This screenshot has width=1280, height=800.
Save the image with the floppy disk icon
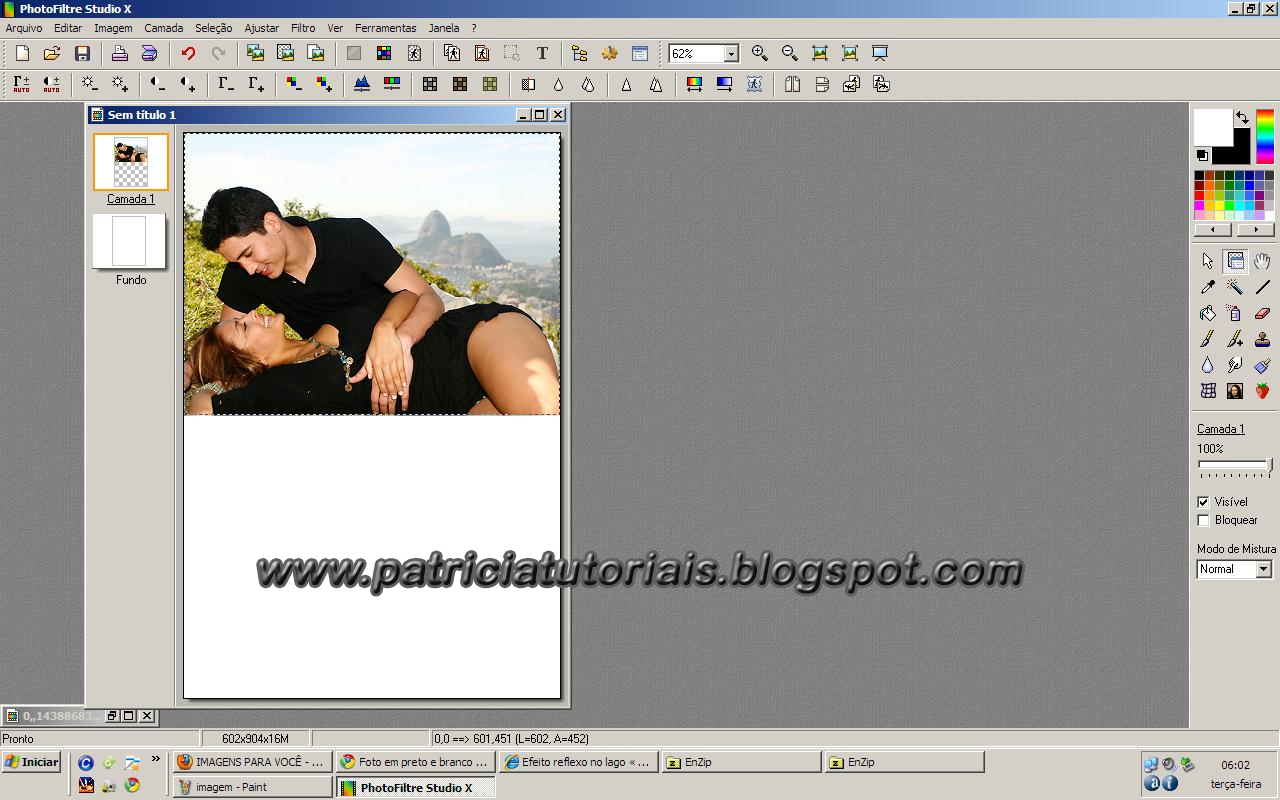click(x=82, y=53)
